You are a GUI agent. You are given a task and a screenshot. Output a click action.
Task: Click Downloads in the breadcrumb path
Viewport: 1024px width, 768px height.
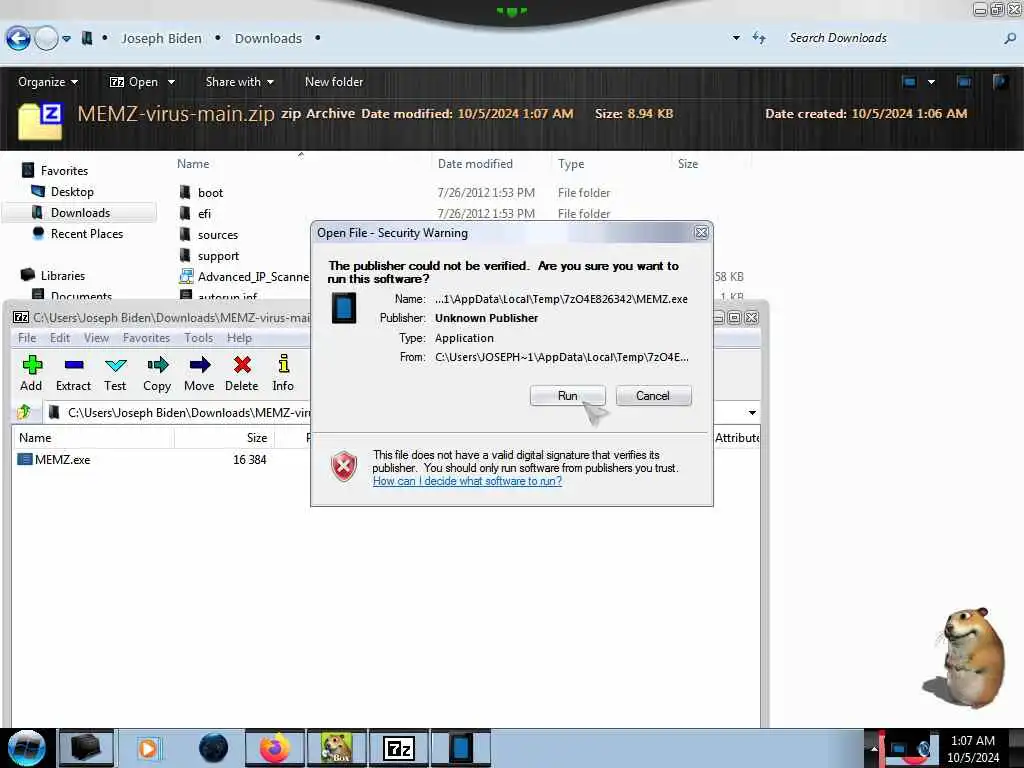point(268,39)
